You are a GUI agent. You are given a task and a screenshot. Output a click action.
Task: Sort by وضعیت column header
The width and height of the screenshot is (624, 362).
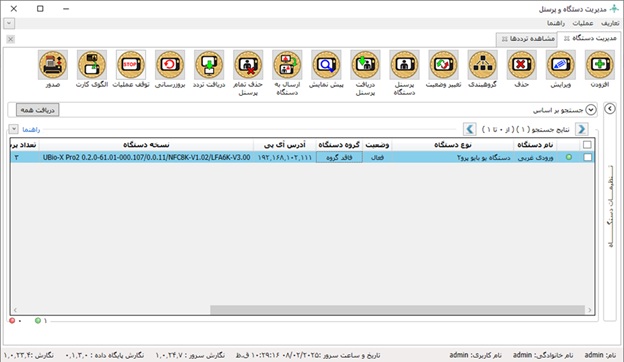pyautogui.click(x=377, y=145)
